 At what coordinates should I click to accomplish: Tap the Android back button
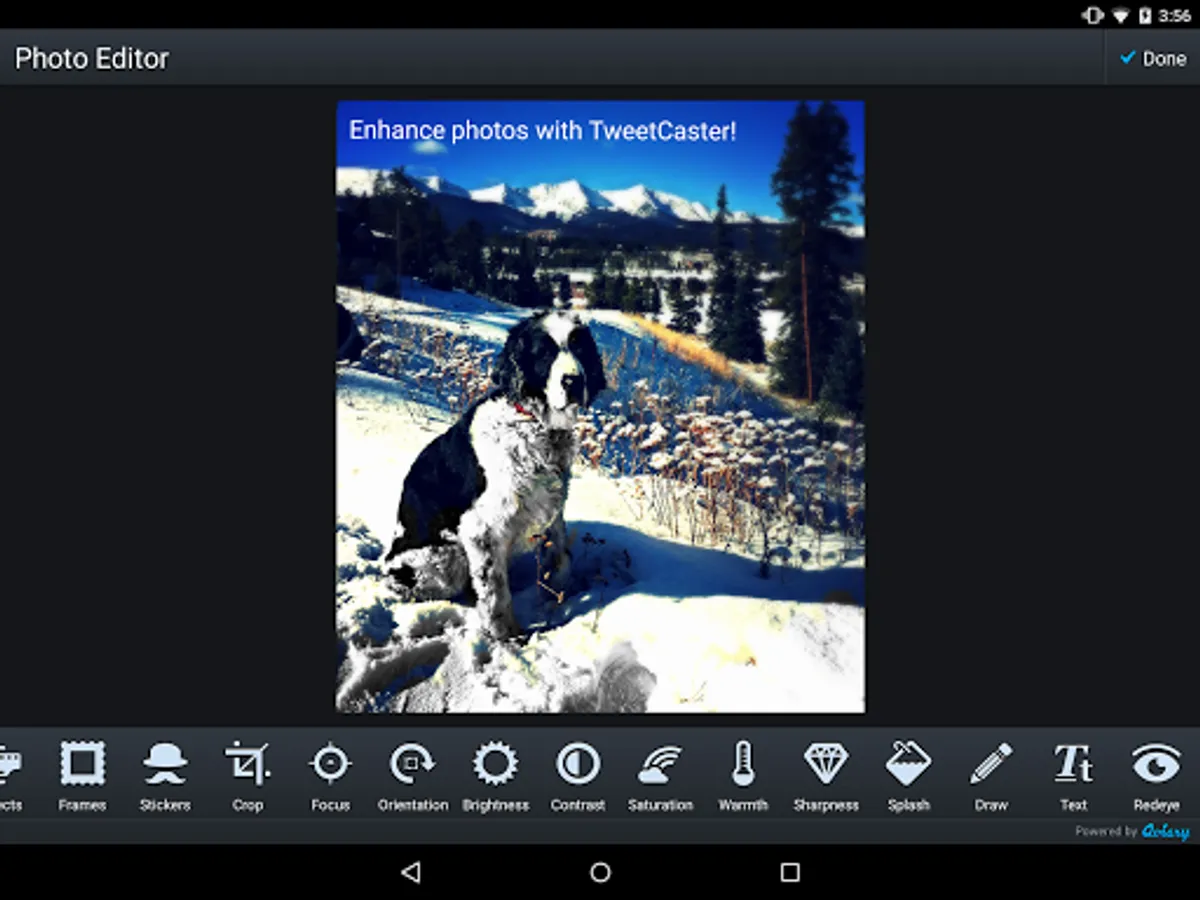click(x=410, y=872)
